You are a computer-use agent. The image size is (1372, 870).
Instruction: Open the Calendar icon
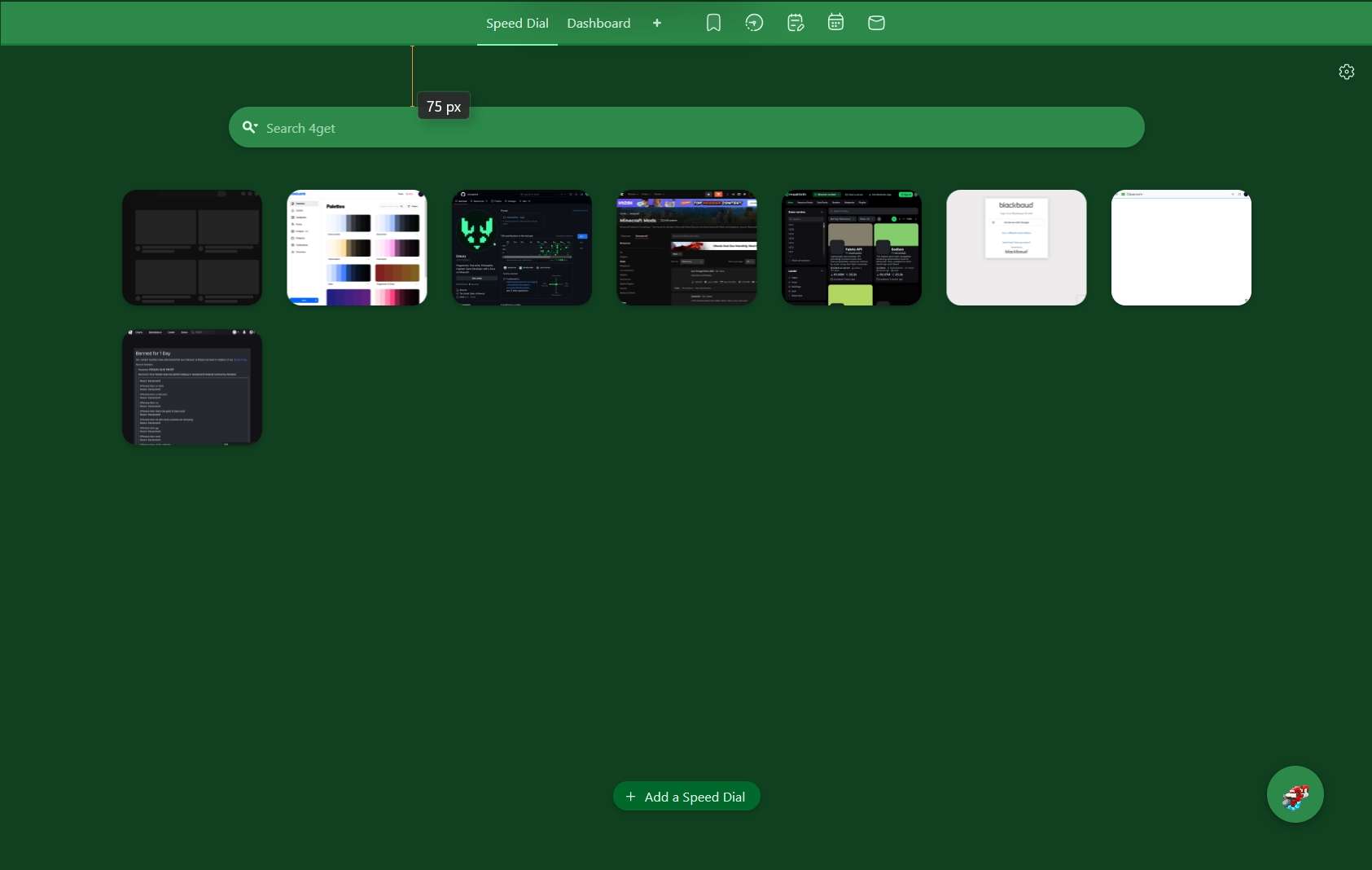pyautogui.click(x=835, y=23)
